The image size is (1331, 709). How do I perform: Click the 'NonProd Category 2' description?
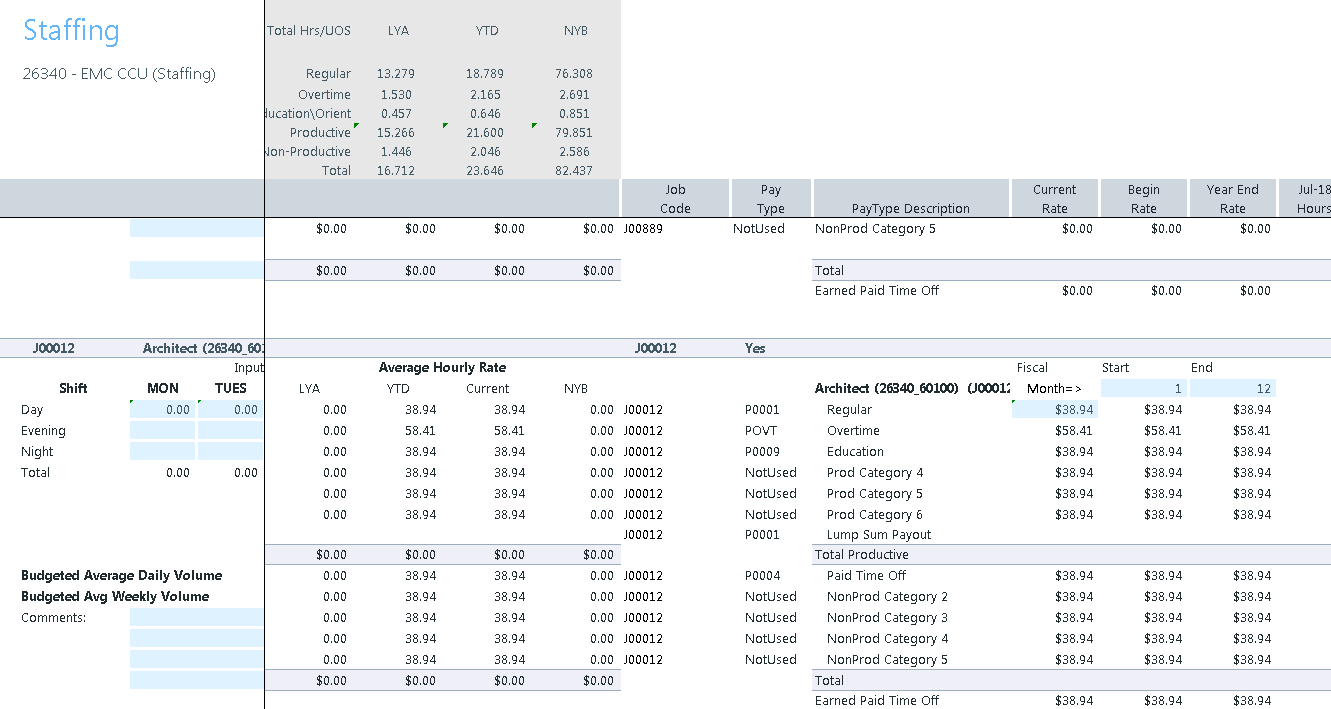(x=887, y=597)
